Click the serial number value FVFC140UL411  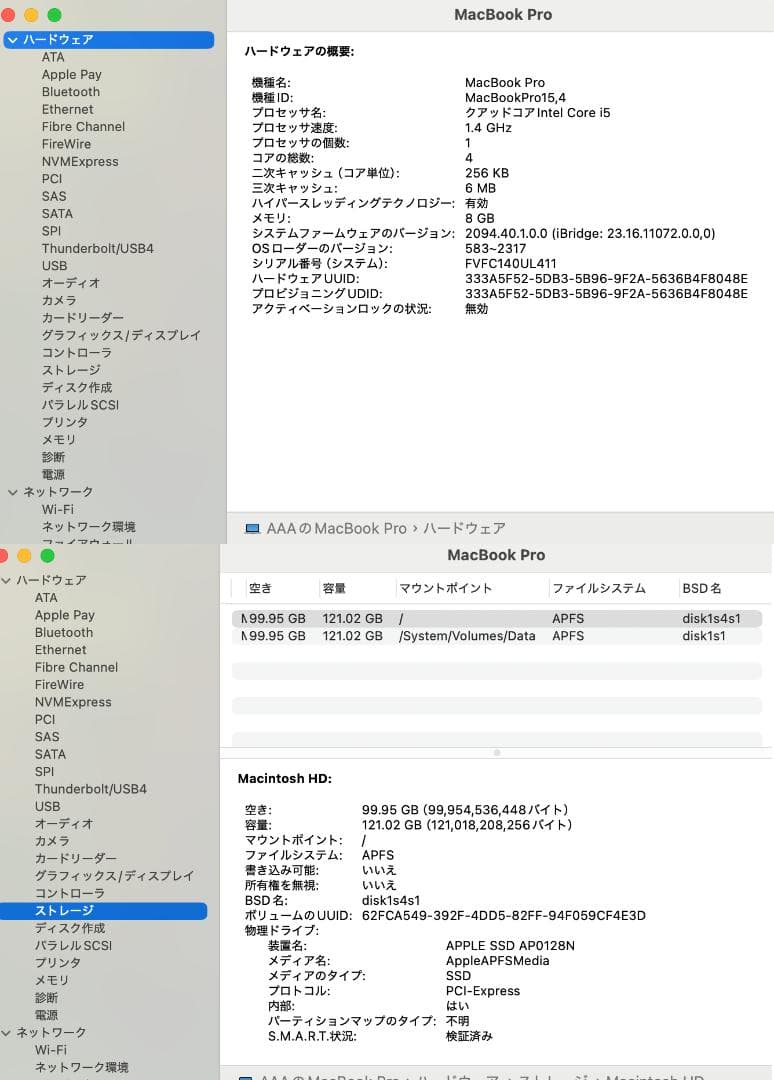pyautogui.click(x=510, y=263)
